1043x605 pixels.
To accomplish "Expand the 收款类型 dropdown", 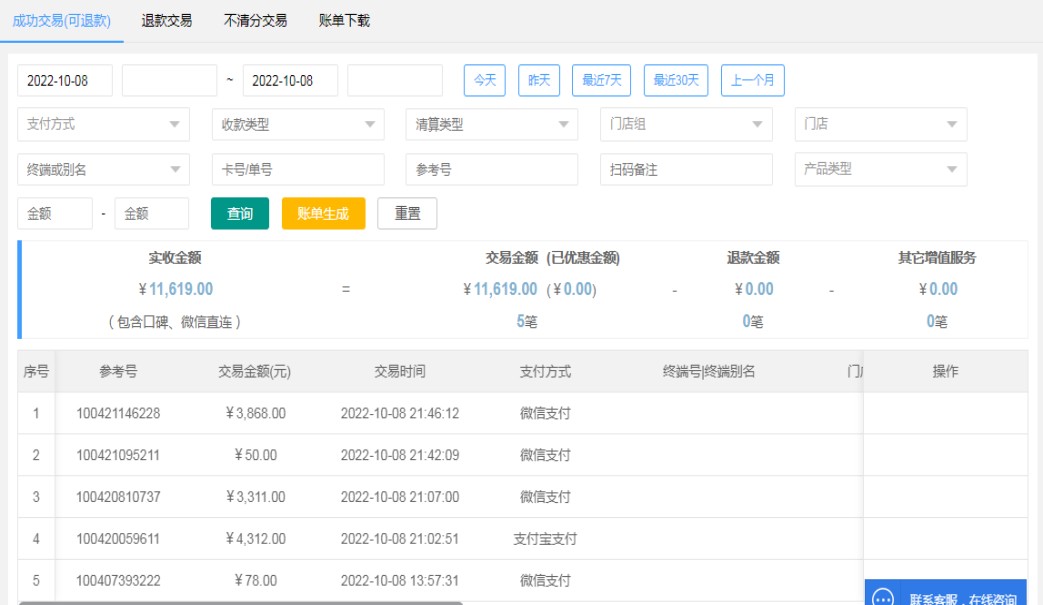I will click(297, 125).
